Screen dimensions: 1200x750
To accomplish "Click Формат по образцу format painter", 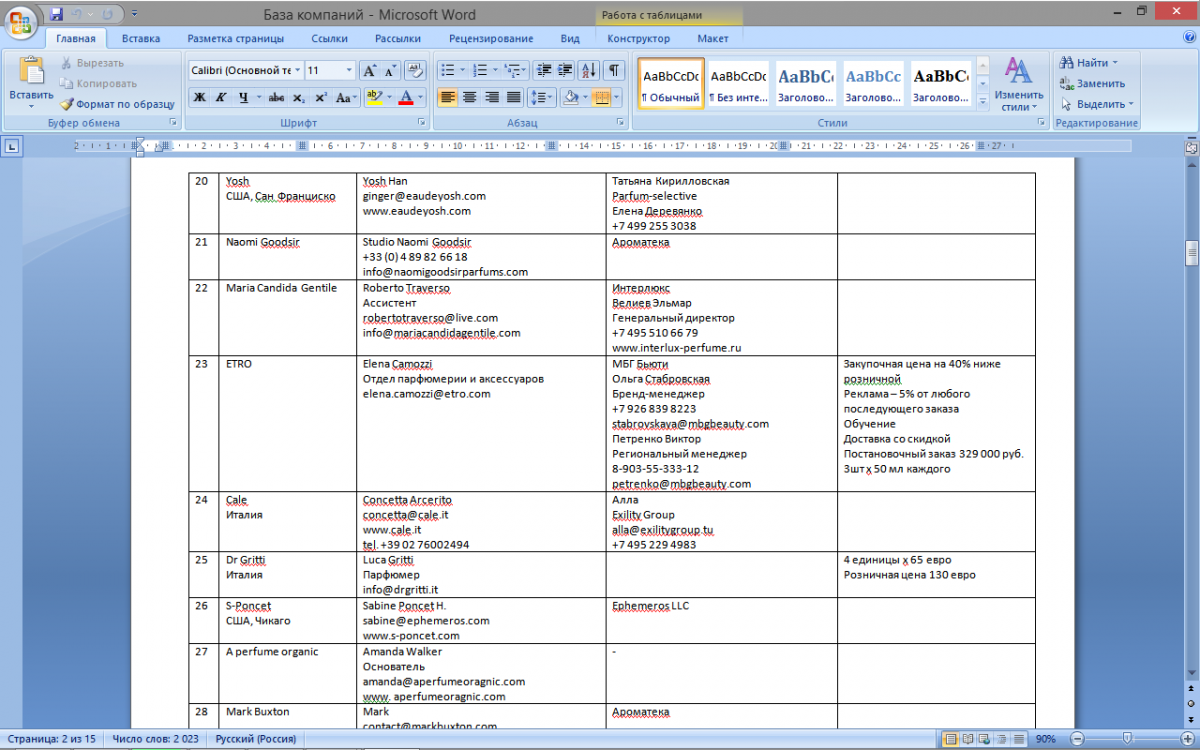I will [116, 103].
